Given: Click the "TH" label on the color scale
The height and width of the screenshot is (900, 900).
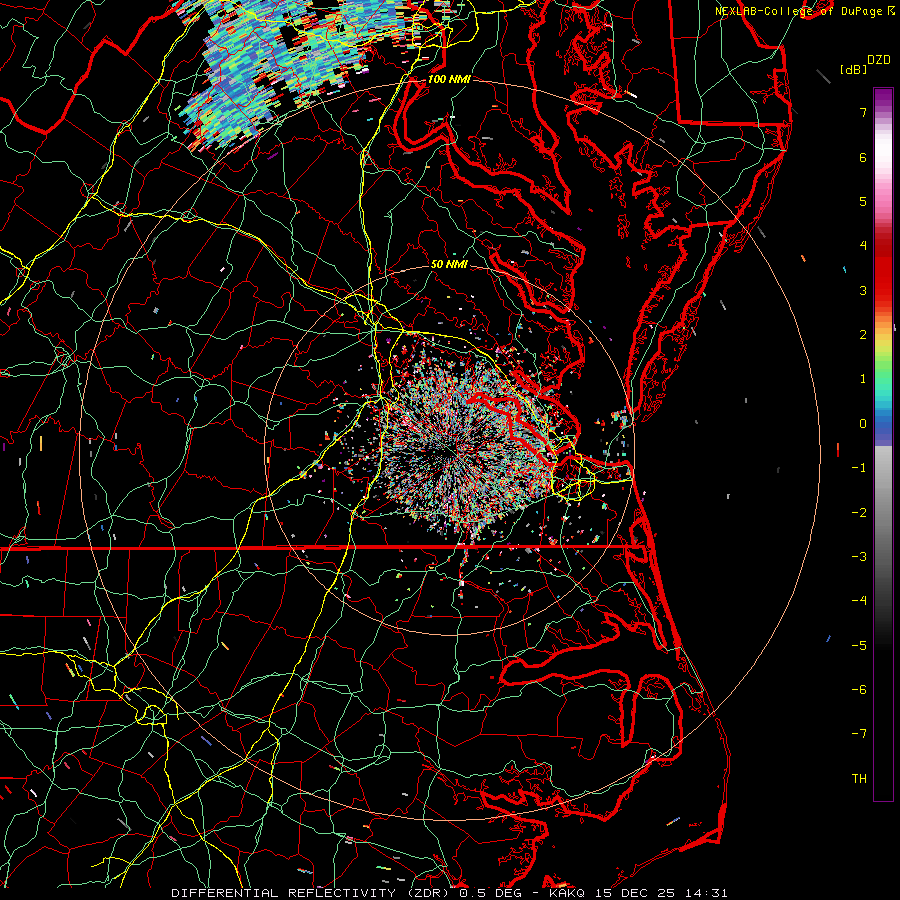Looking at the screenshot, I should [859, 779].
